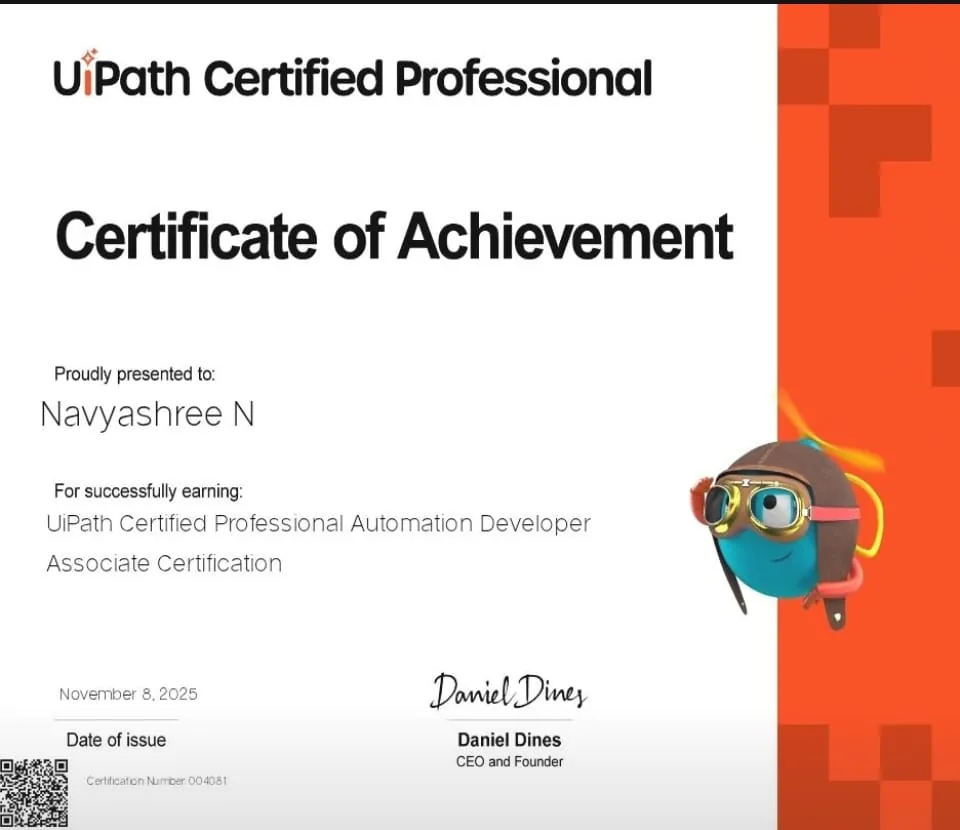Click the 'For successfully earning:' label
This screenshot has width=960, height=830.
tap(148, 491)
